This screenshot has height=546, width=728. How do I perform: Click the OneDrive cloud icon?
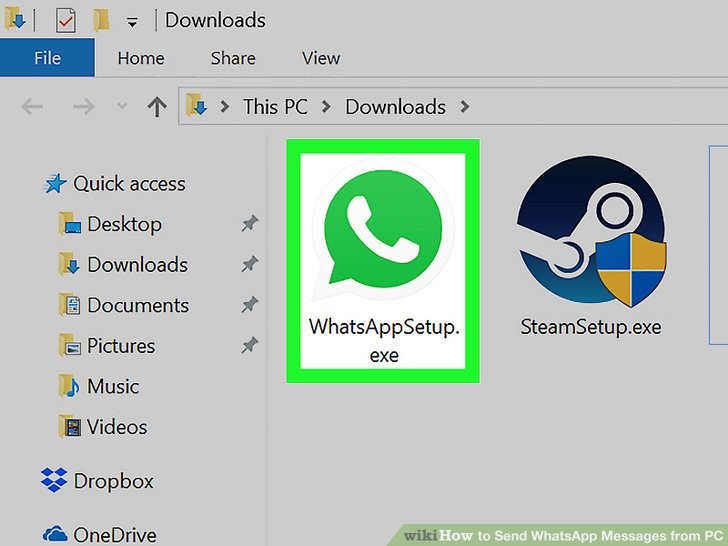[55, 534]
